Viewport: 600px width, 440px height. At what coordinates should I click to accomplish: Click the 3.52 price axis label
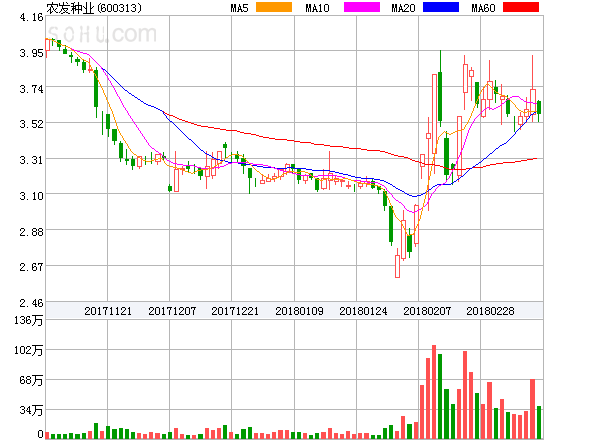31,124
